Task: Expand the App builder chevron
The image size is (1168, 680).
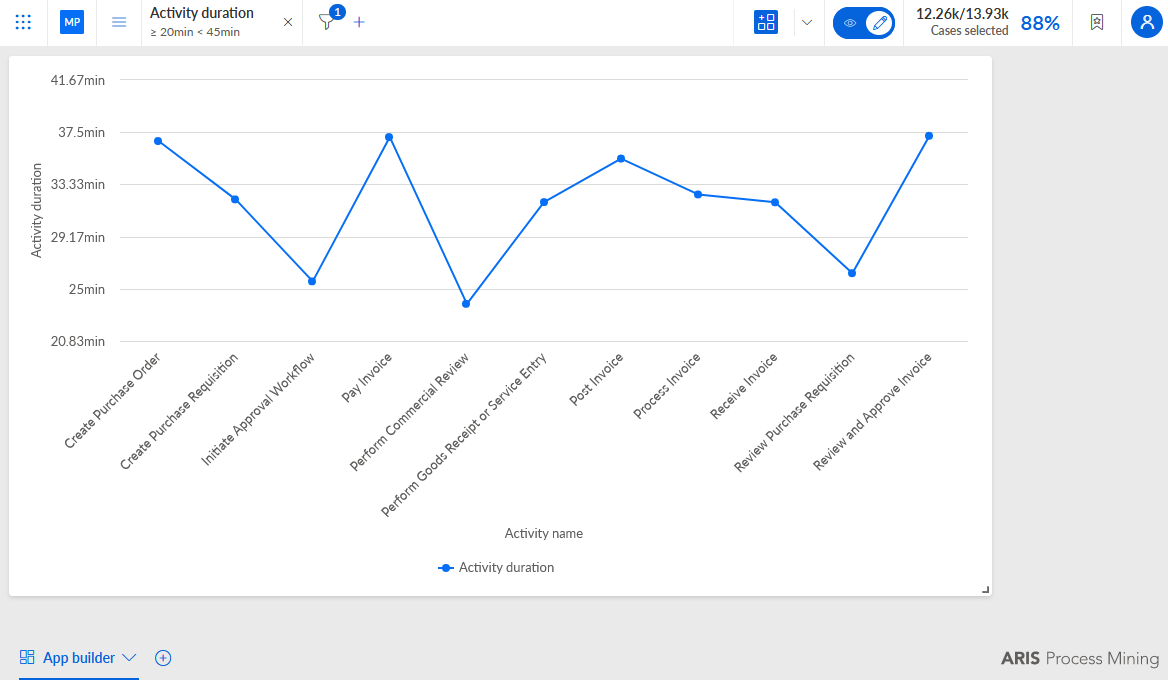Action: click(x=129, y=658)
